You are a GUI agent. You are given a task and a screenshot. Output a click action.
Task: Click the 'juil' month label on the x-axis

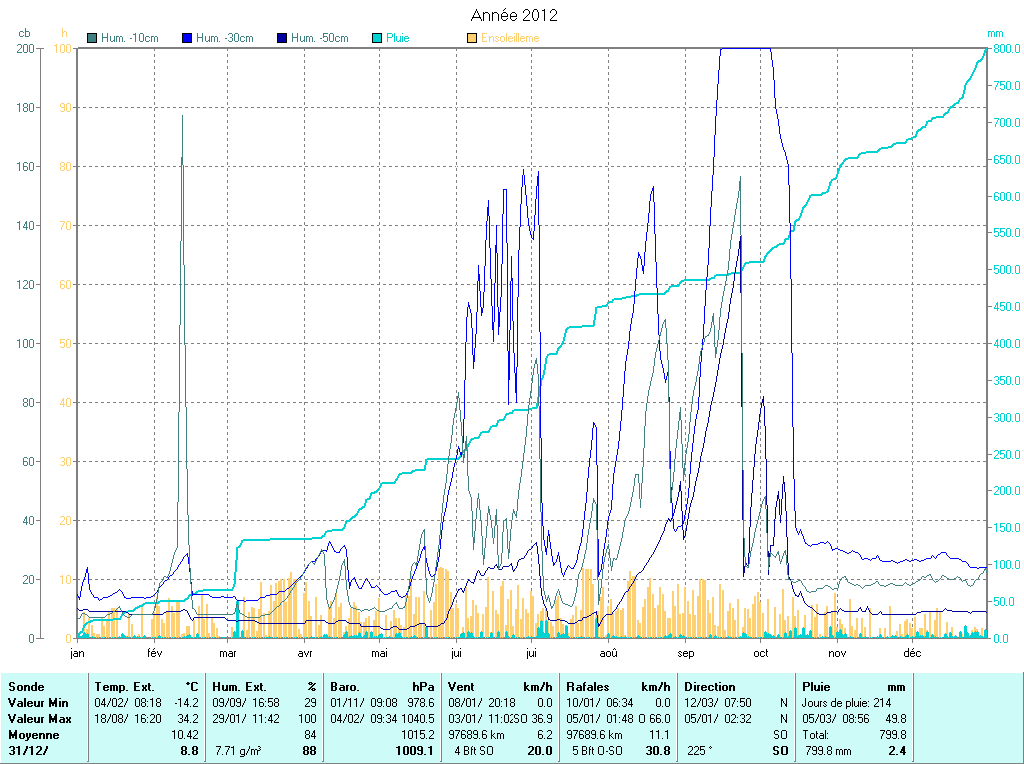[x=531, y=654]
